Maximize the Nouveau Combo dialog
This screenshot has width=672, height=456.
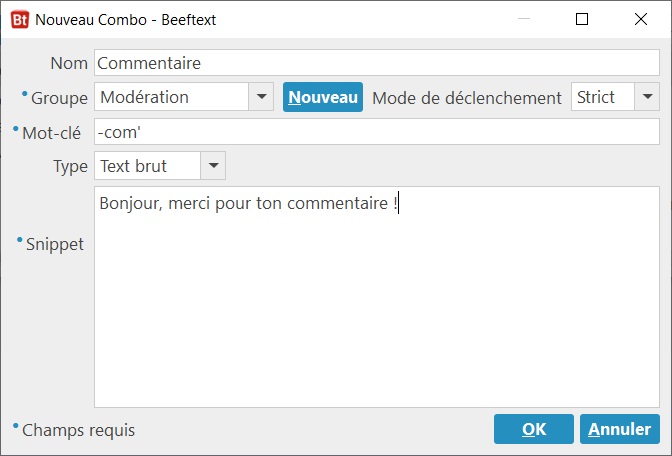click(x=582, y=19)
